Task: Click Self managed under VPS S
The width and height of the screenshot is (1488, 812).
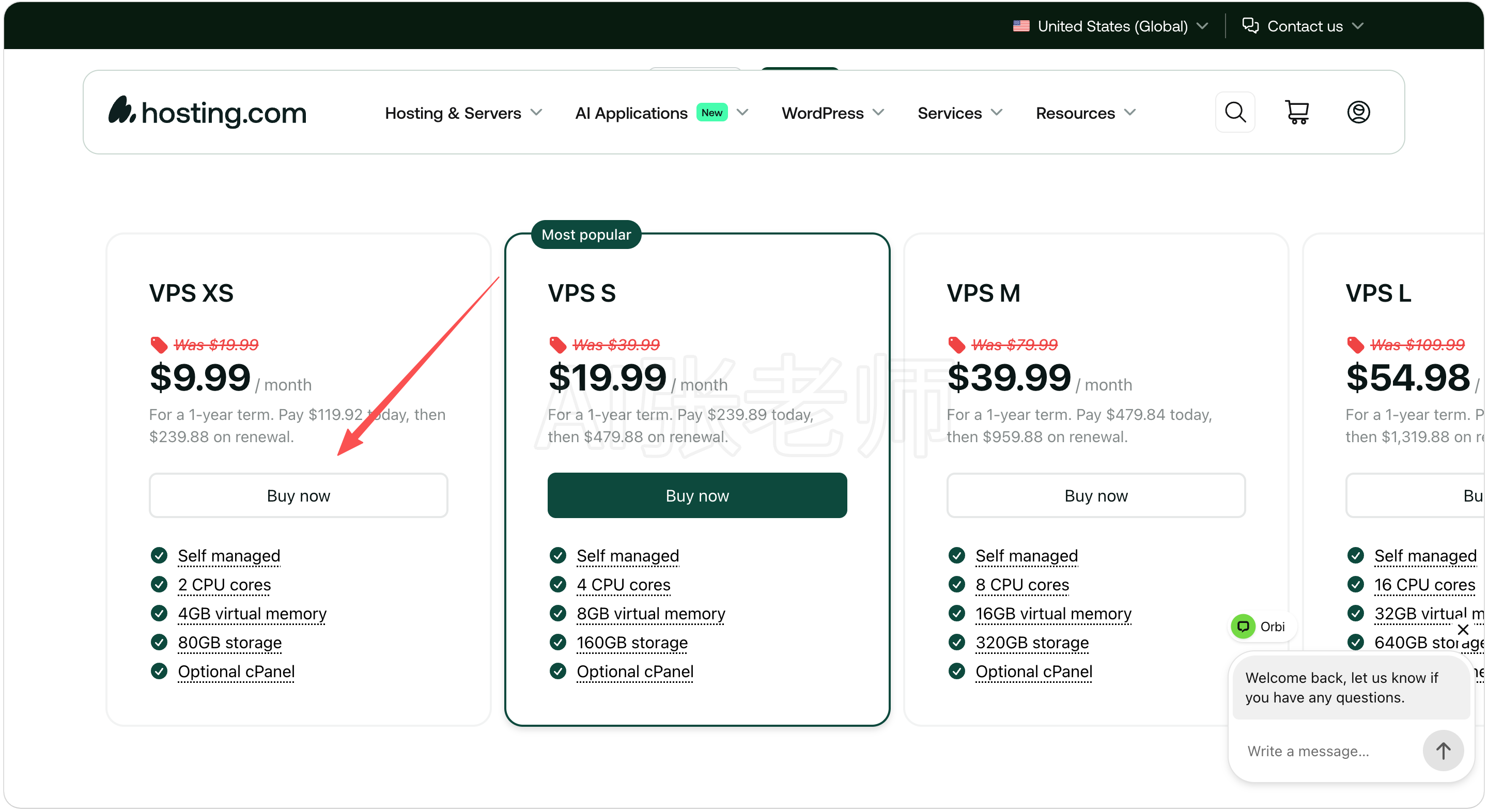Action: [628, 556]
